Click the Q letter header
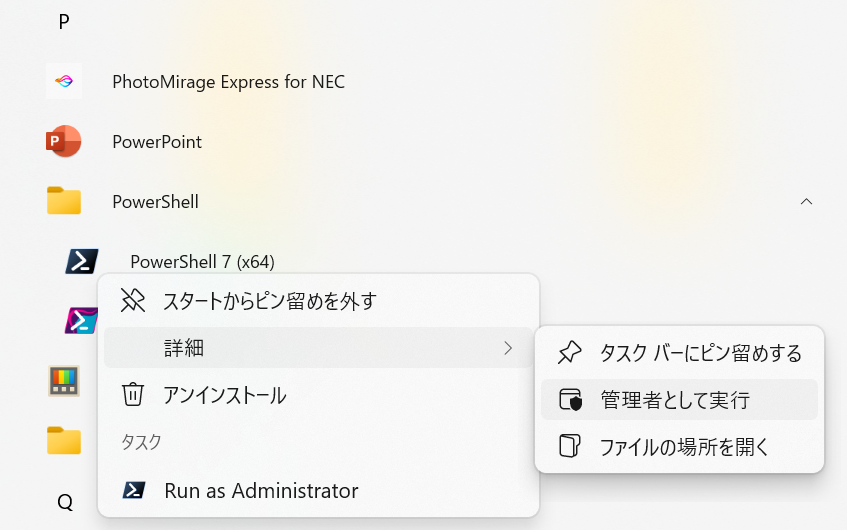This screenshot has width=847, height=530. [65, 502]
